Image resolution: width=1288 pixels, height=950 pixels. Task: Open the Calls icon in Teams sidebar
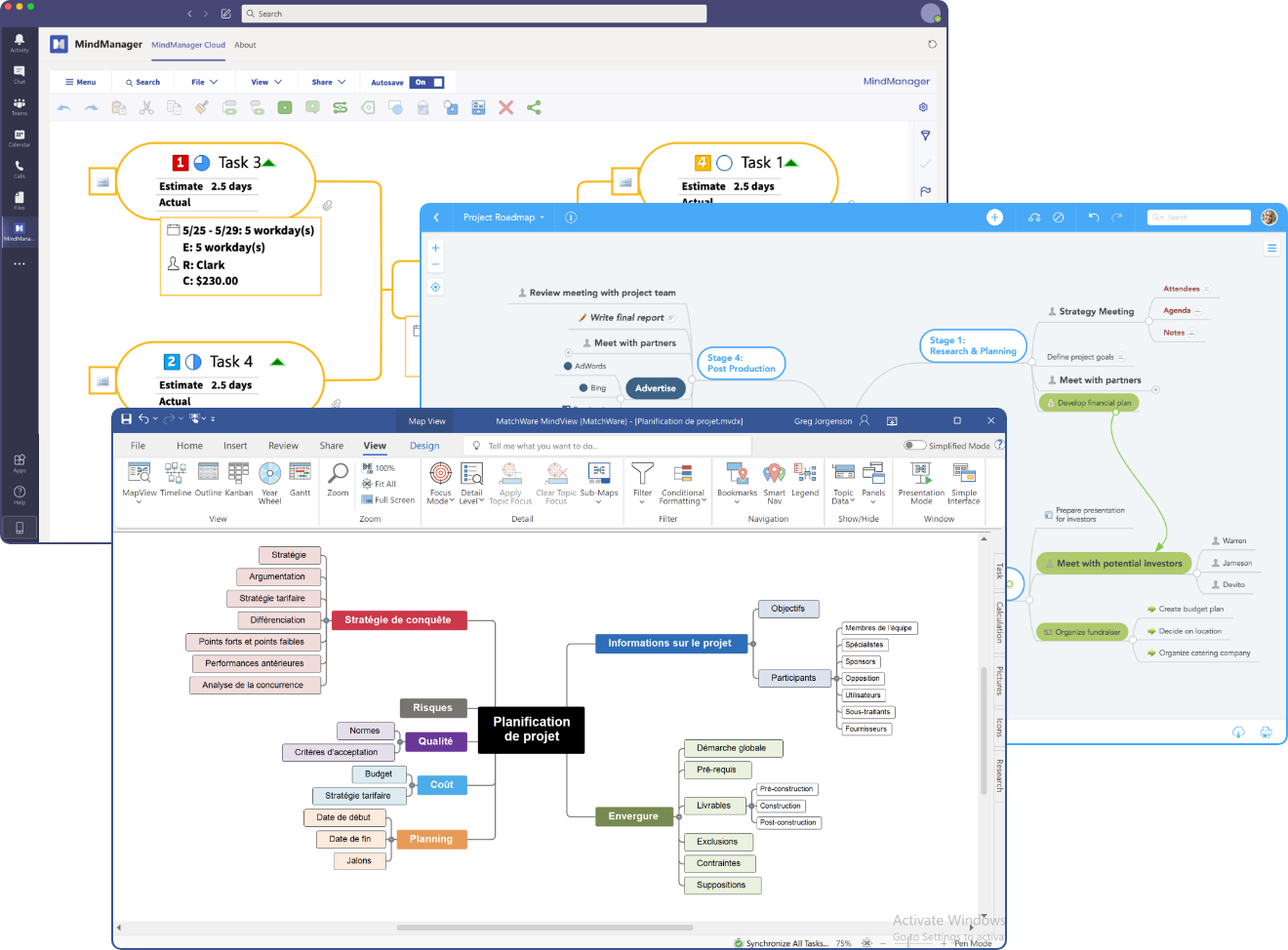[x=19, y=169]
